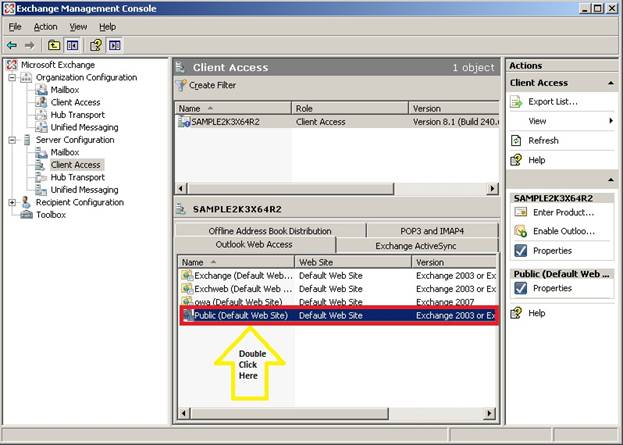623x445 pixels.
Task: Click the Mailbox icon under Organization Configuration
Action: [x=41, y=90]
